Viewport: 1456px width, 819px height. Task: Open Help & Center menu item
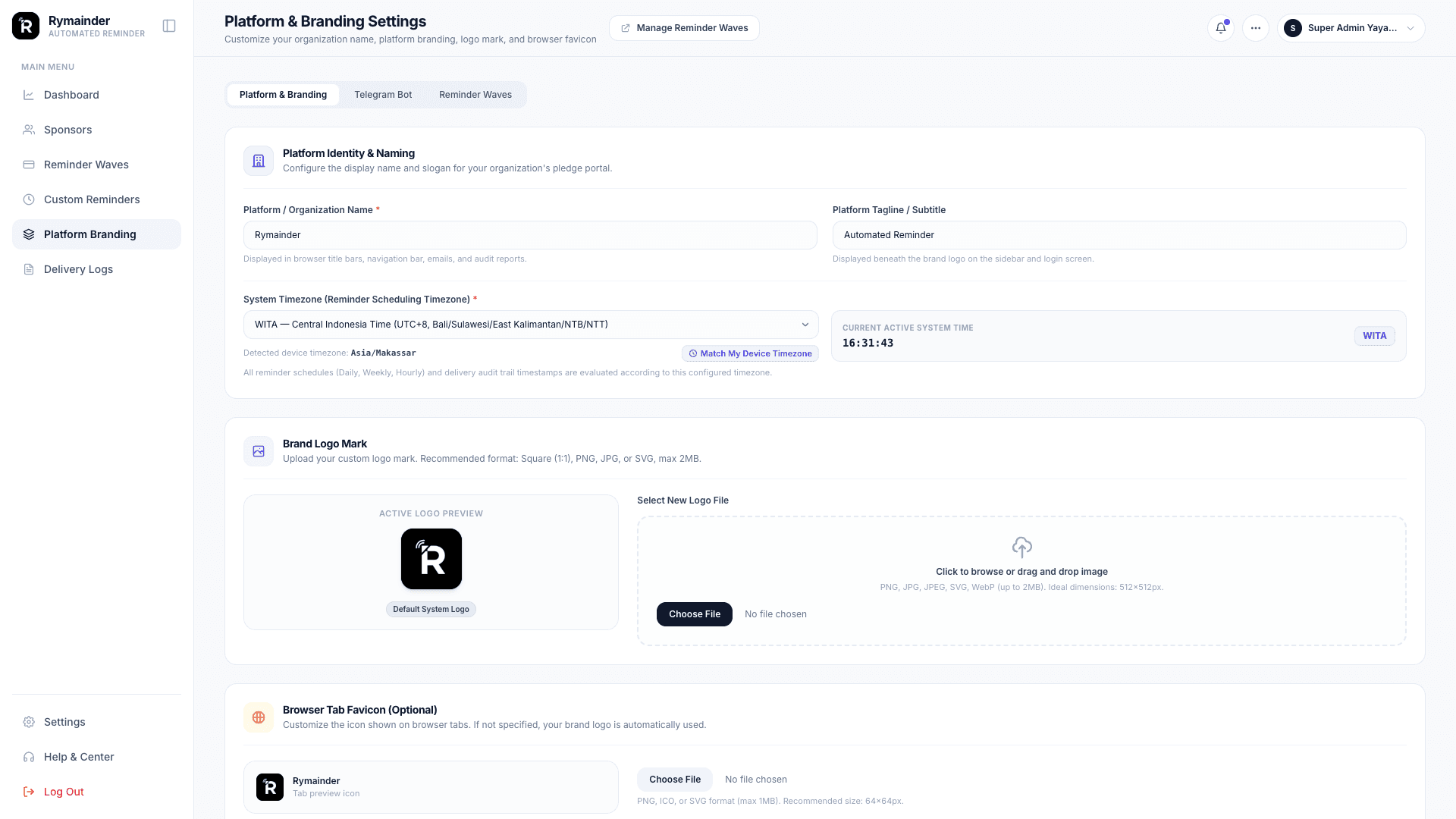pos(96,757)
